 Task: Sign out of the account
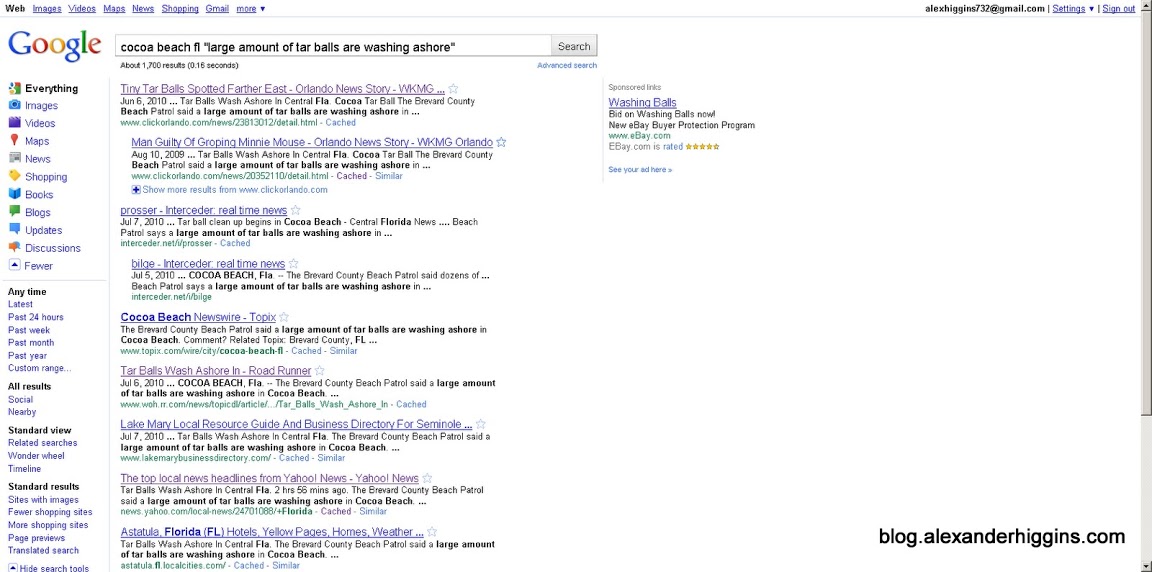pyautogui.click(x=1118, y=9)
